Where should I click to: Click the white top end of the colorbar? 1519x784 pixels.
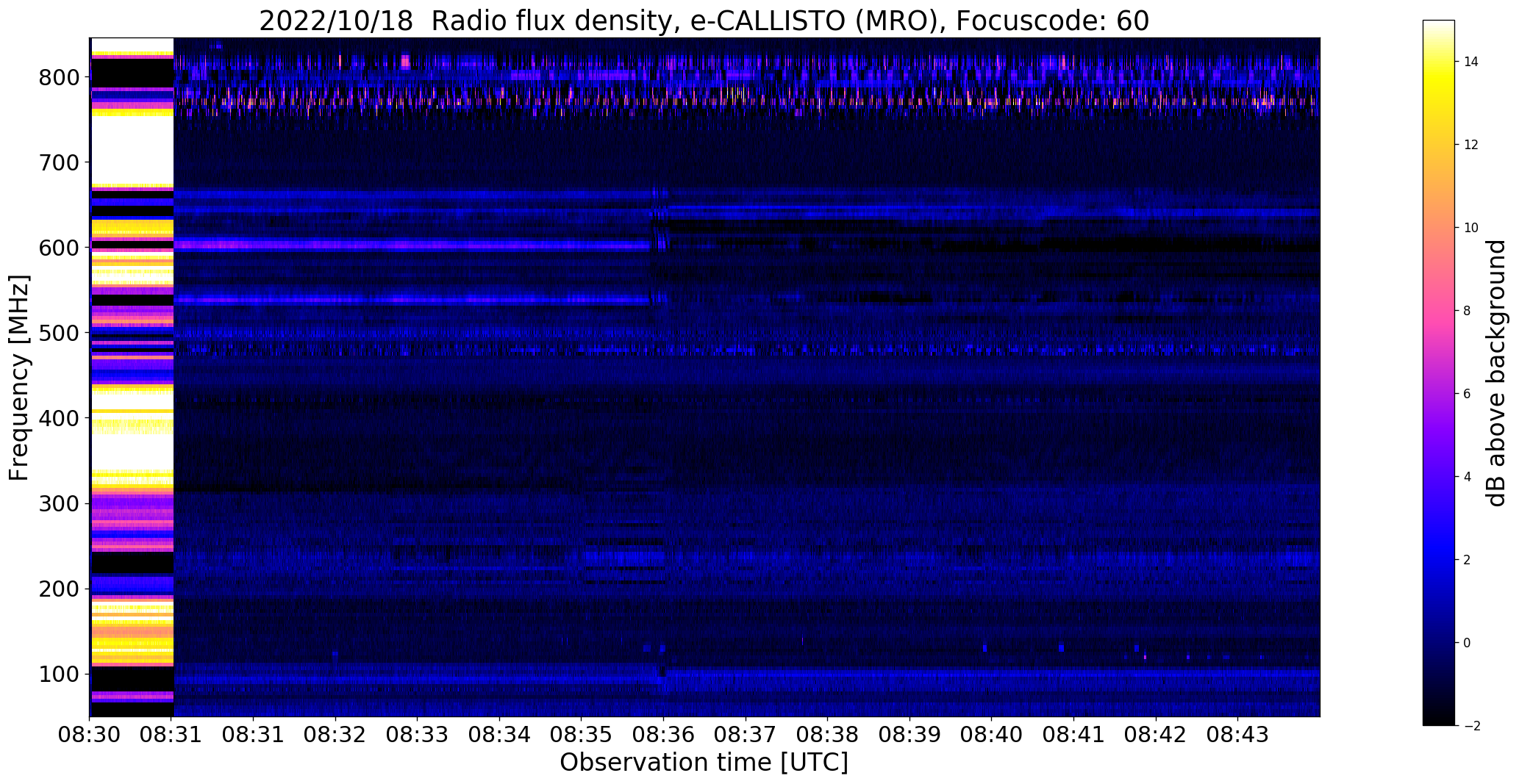tap(1439, 26)
